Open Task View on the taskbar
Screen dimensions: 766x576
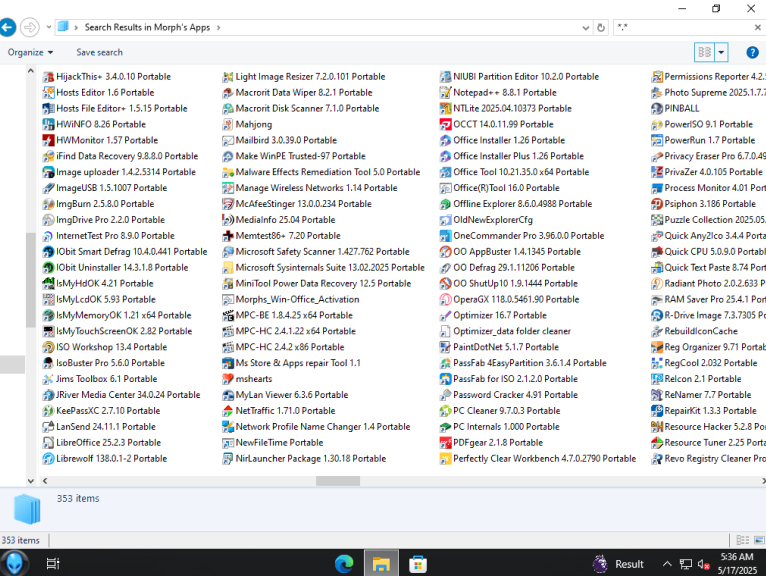pyautogui.click(x=53, y=564)
